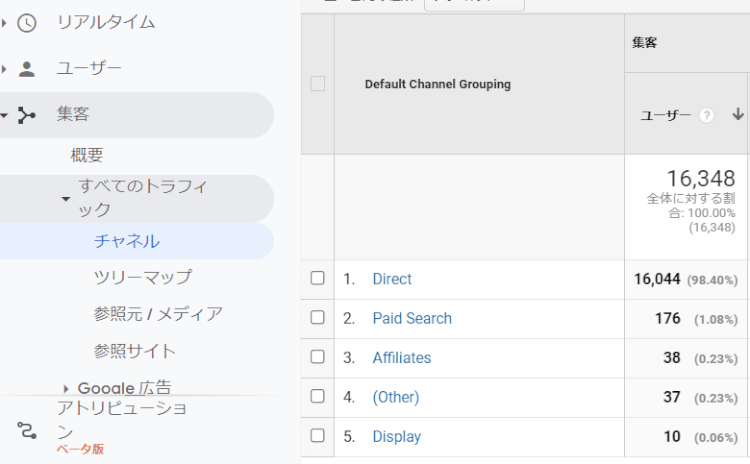750x464 pixels.
Task: Expand the Google 広告 arrow
Action: click(x=66, y=389)
